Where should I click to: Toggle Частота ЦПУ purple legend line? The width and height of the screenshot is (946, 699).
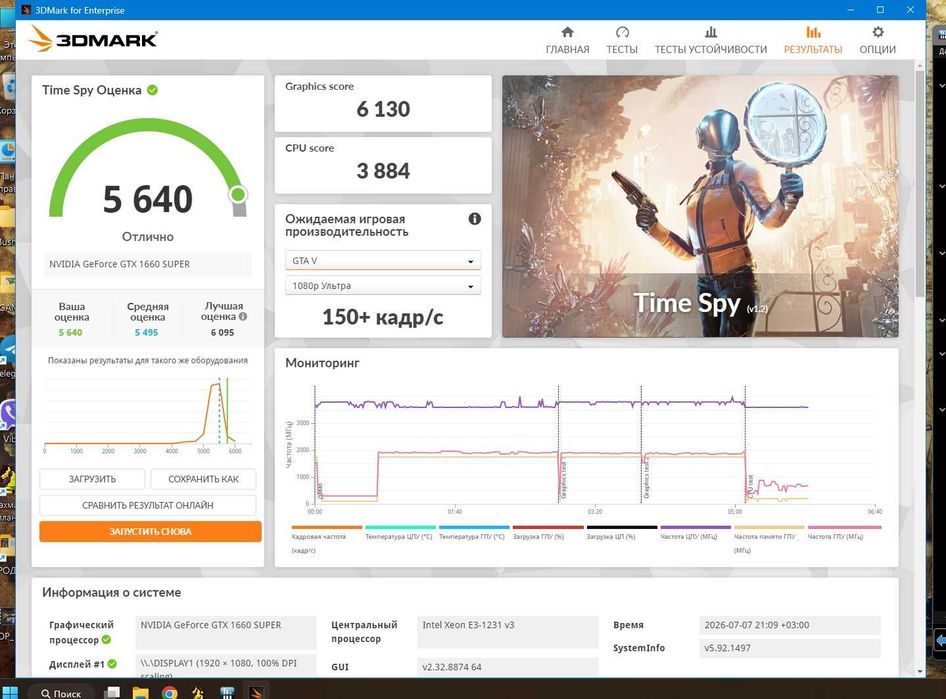coord(695,527)
